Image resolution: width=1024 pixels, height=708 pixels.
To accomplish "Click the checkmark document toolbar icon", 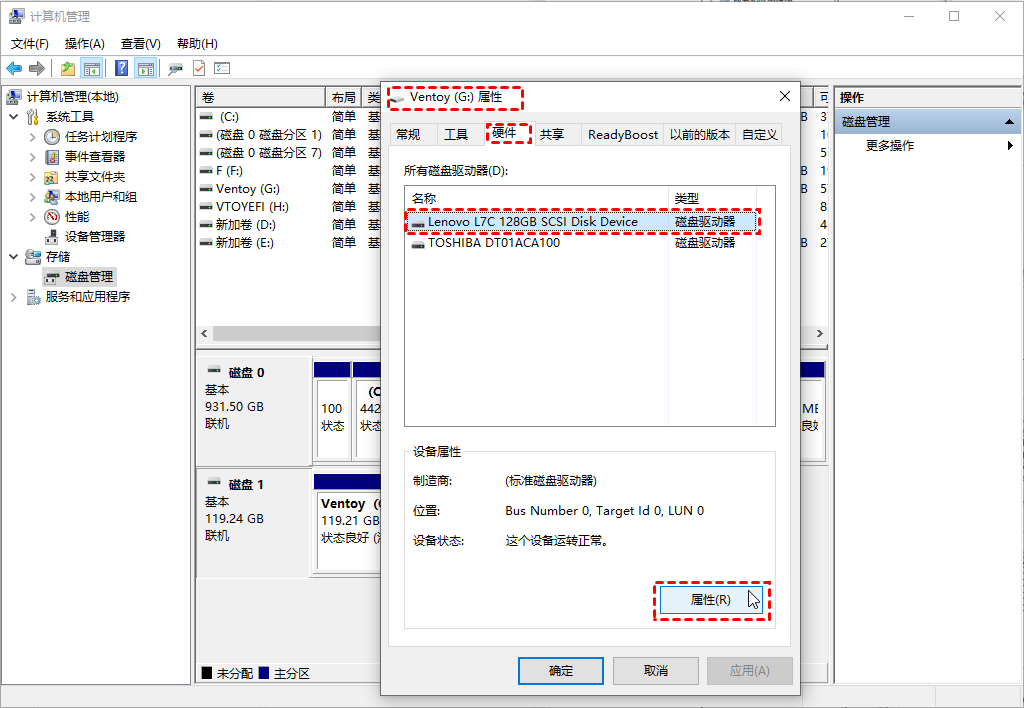I will click(x=199, y=68).
